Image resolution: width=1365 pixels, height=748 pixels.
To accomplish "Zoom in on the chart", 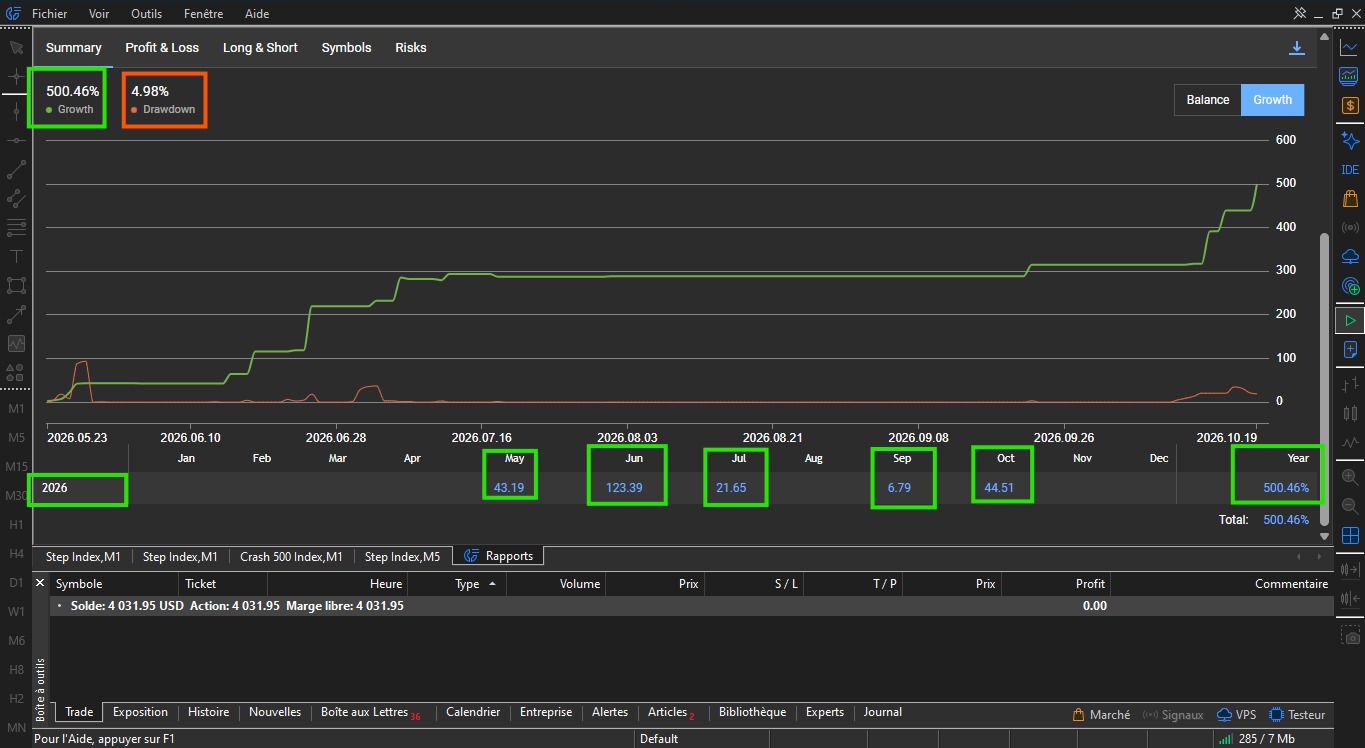I will pyautogui.click(x=1350, y=478).
